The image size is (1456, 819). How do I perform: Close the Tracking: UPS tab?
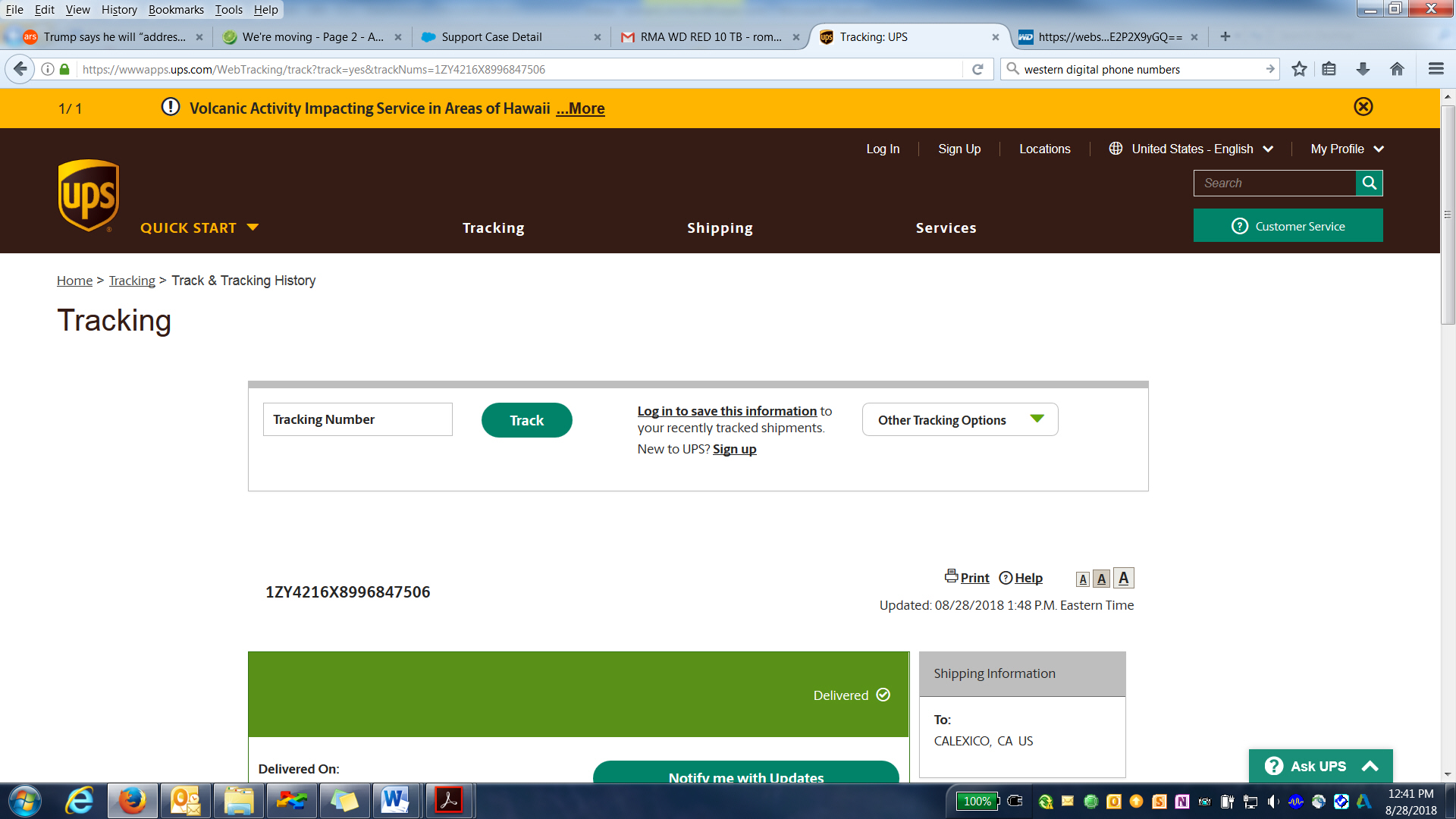(995, 37)
